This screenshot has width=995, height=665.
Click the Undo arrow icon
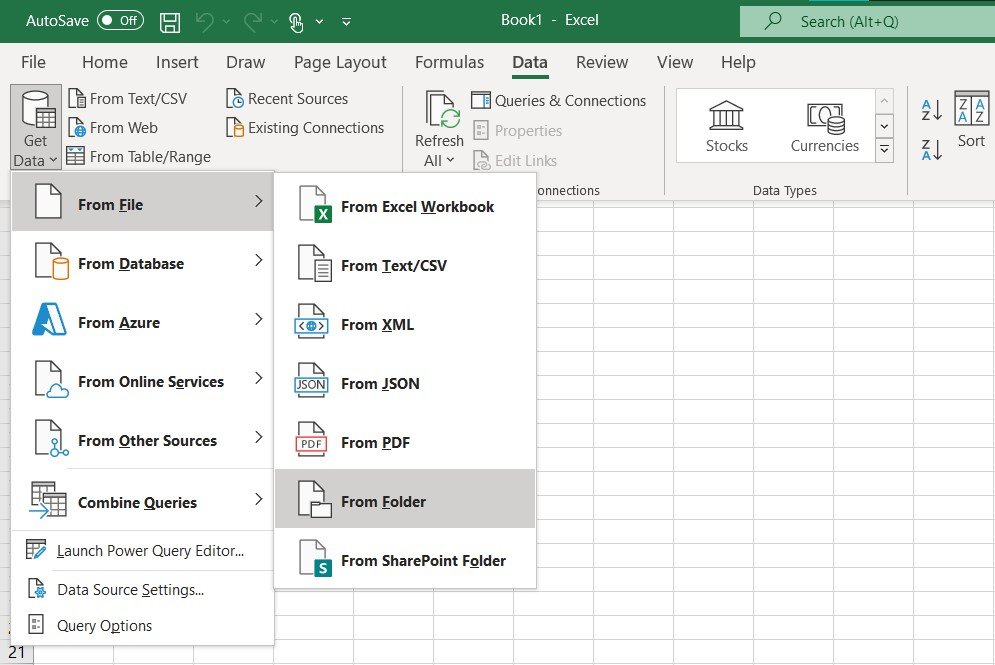tap(204, 22)
